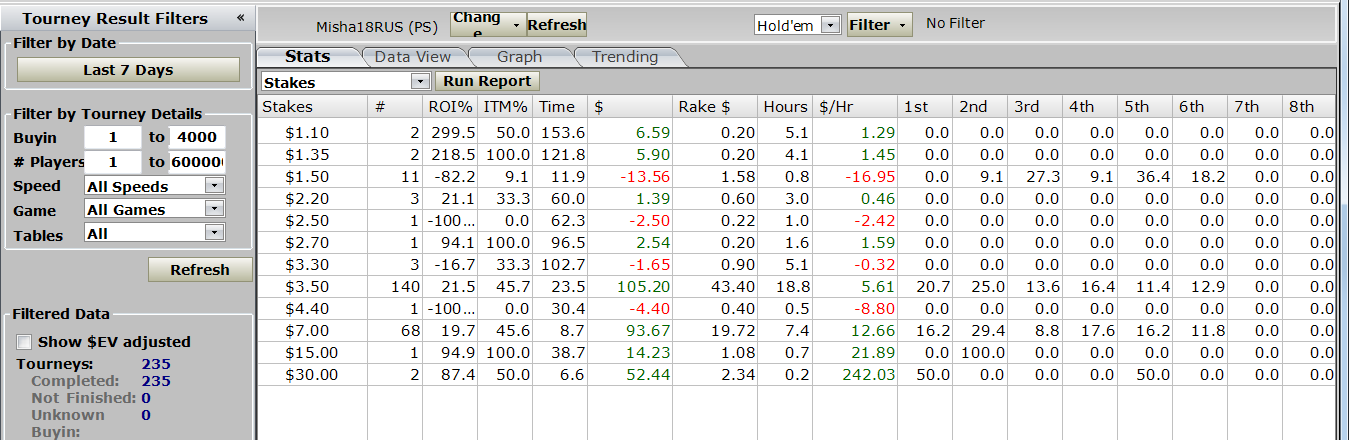Click the Filter dropdown button
The image size is (1358, 440).
[x=879, y=25]
